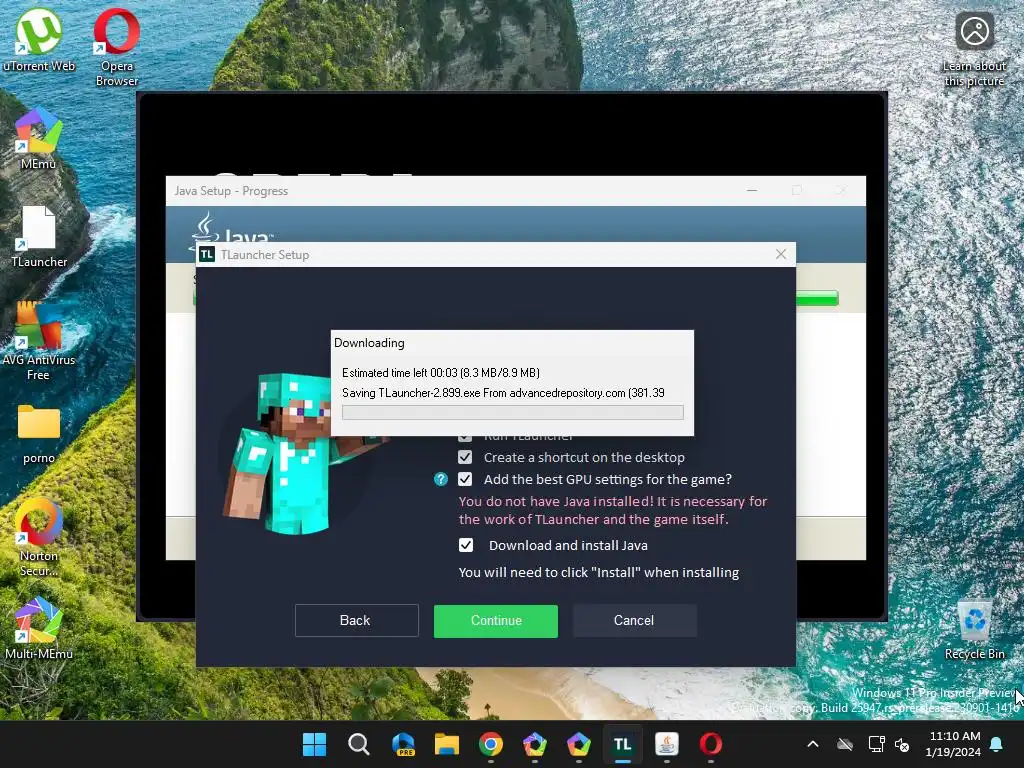Switch to Java installer in the taskbar
Screen dimensions: 1024x768
pos(667,744)
